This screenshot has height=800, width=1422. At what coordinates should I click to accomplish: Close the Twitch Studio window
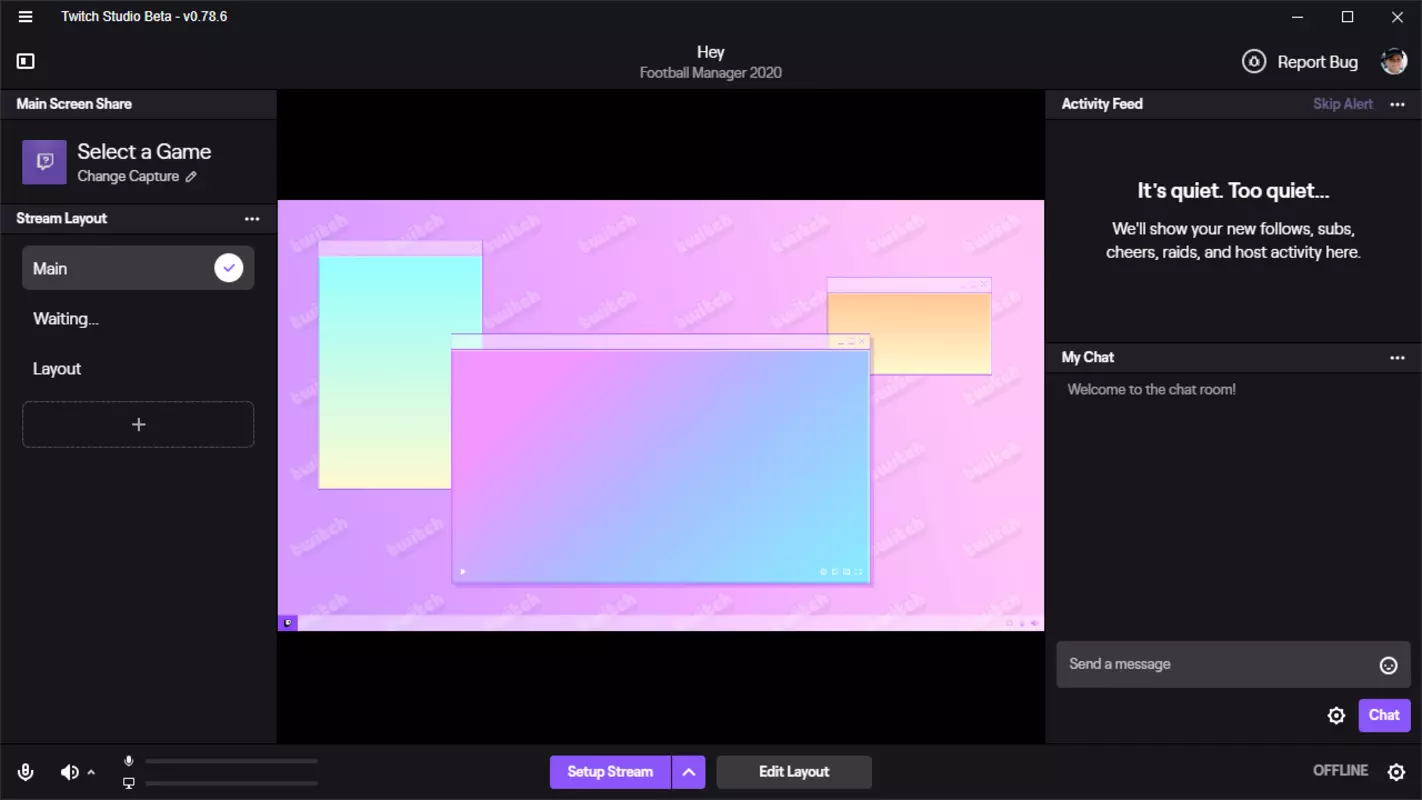1398,17
